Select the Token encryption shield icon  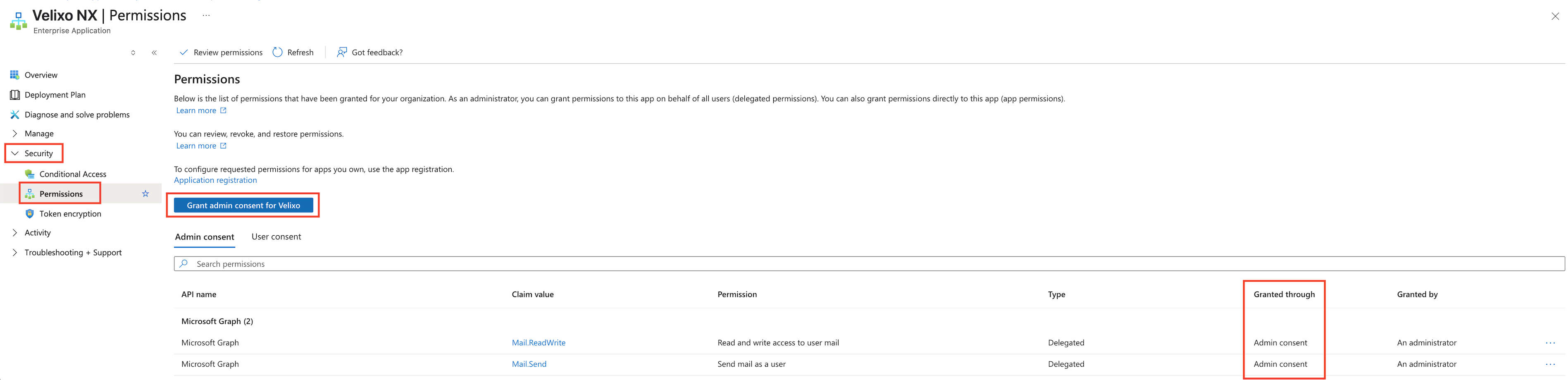[29, 214]
